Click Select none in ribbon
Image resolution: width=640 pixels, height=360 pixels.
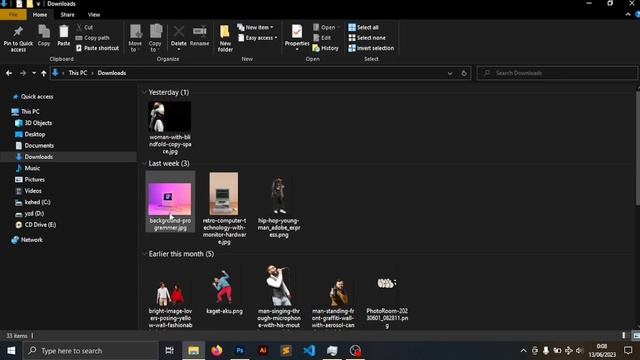(367, 38)
